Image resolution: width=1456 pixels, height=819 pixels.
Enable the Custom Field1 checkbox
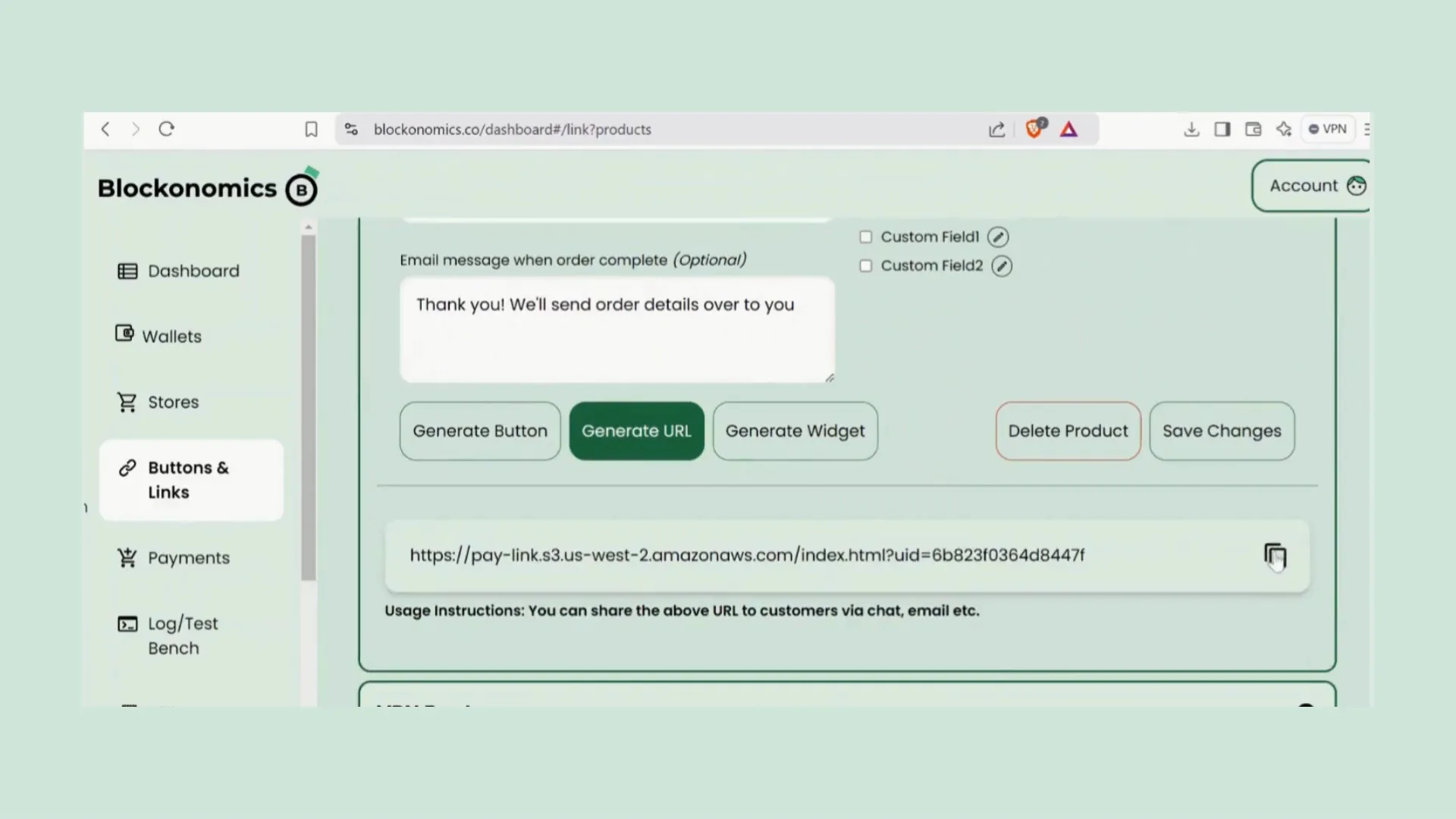864,236
